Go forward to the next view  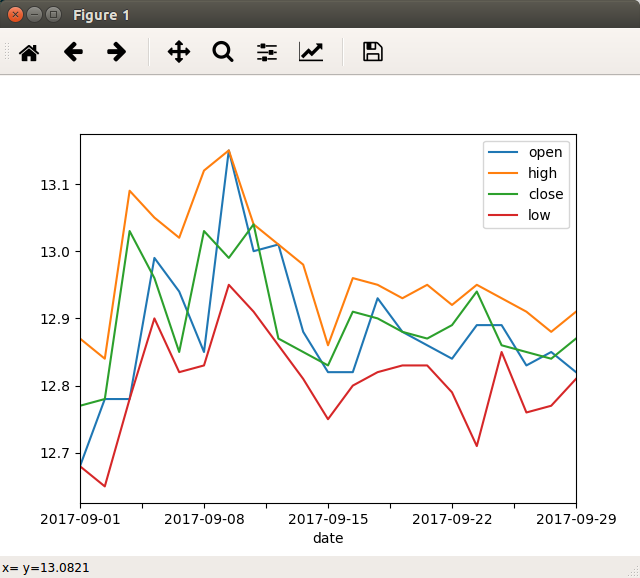tap(117, 52)
